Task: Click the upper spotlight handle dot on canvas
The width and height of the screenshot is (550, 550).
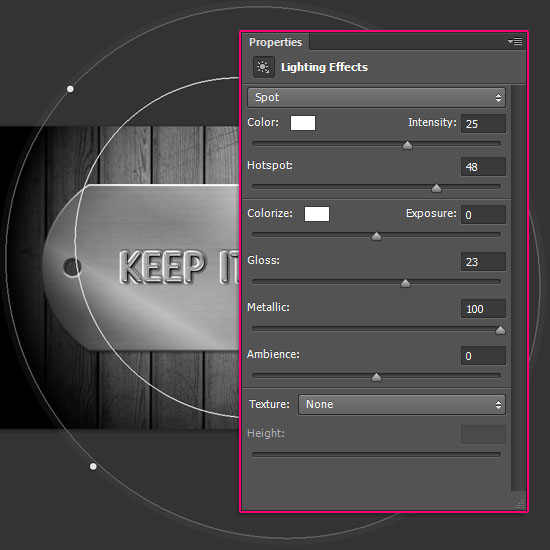Action: point(70,89)
